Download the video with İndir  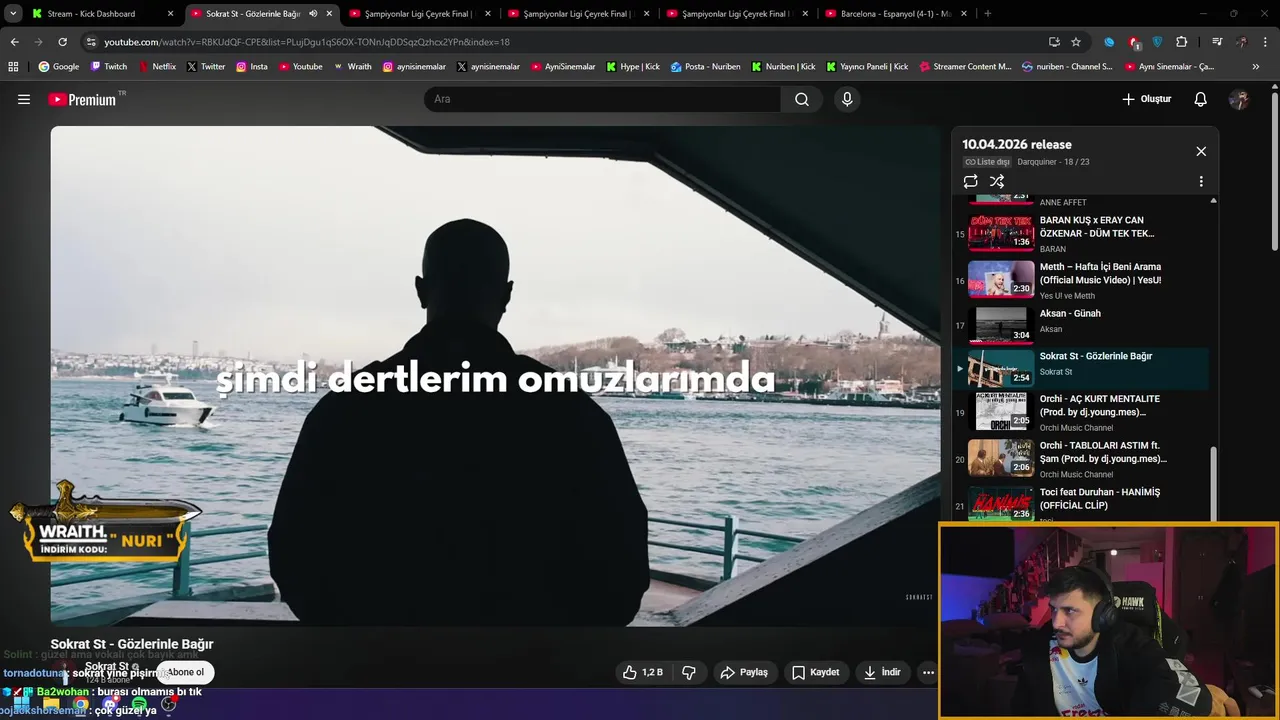[x=883, y=672]
